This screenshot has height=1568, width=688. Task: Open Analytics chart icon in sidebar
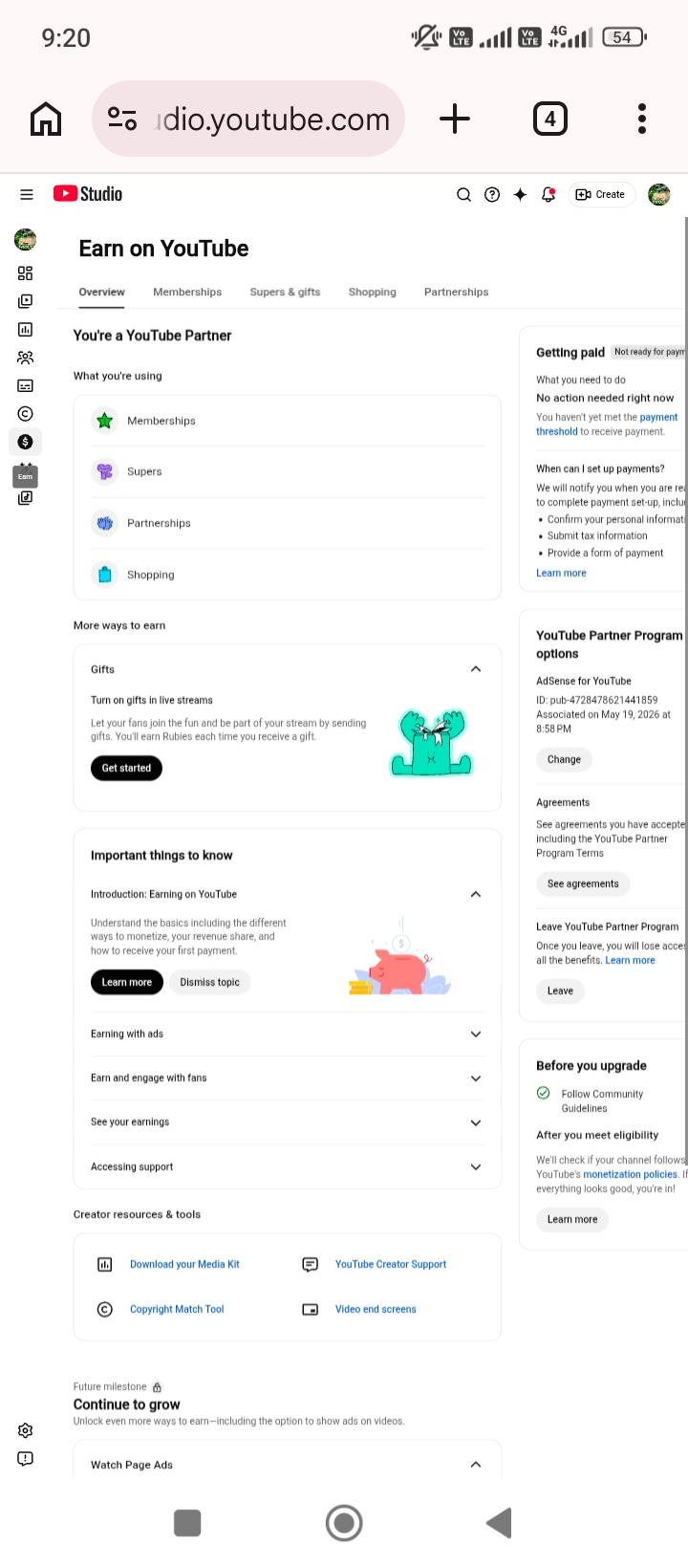pyautogui.click(x=26, y=330)
